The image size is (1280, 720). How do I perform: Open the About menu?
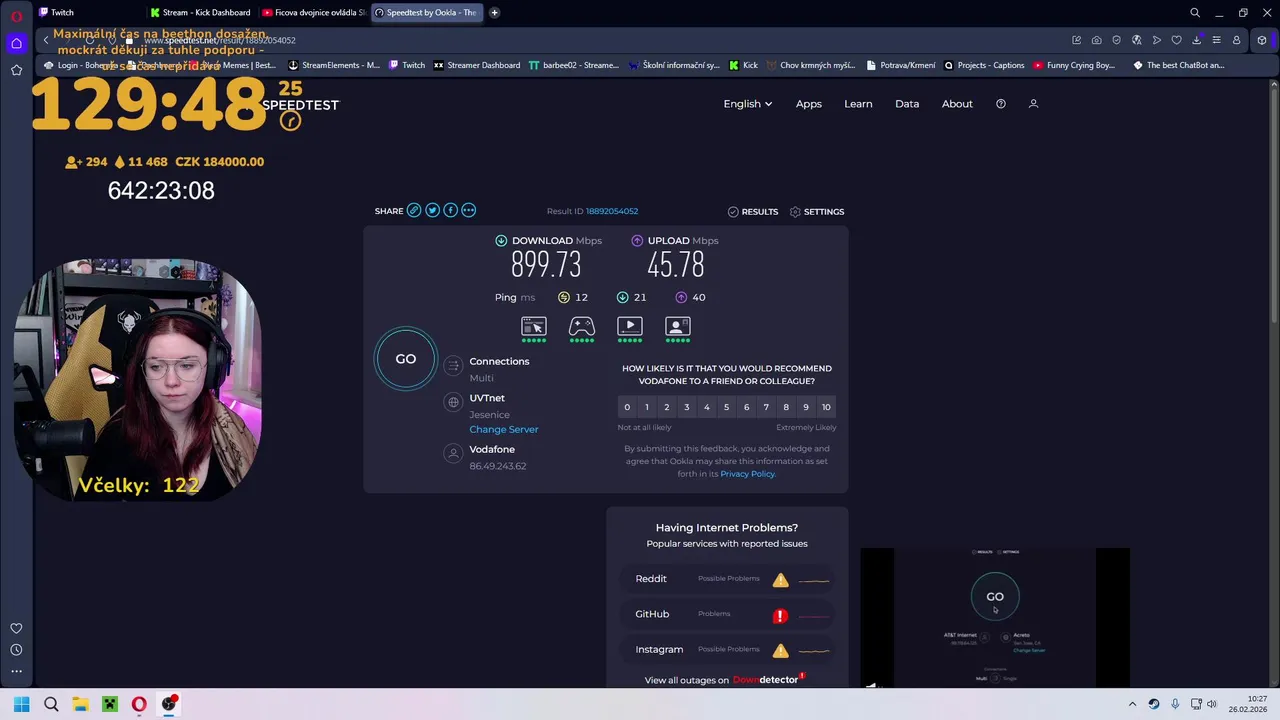pos(957,104)
